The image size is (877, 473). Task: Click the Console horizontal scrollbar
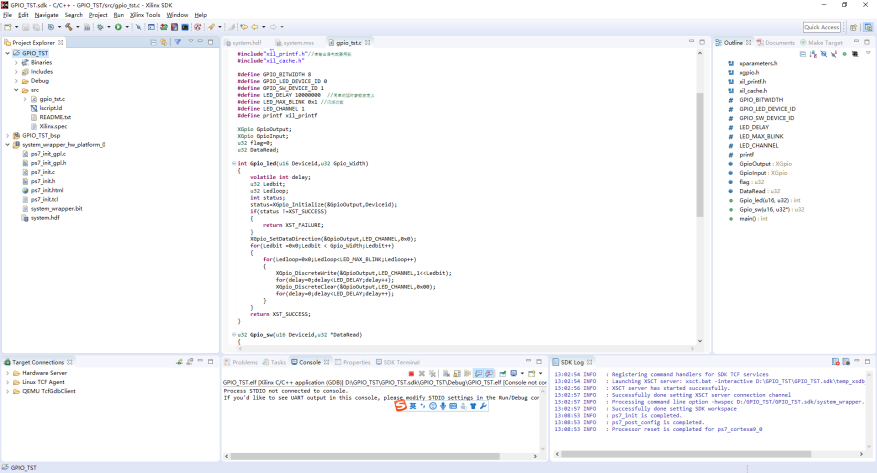click(365, 456)
